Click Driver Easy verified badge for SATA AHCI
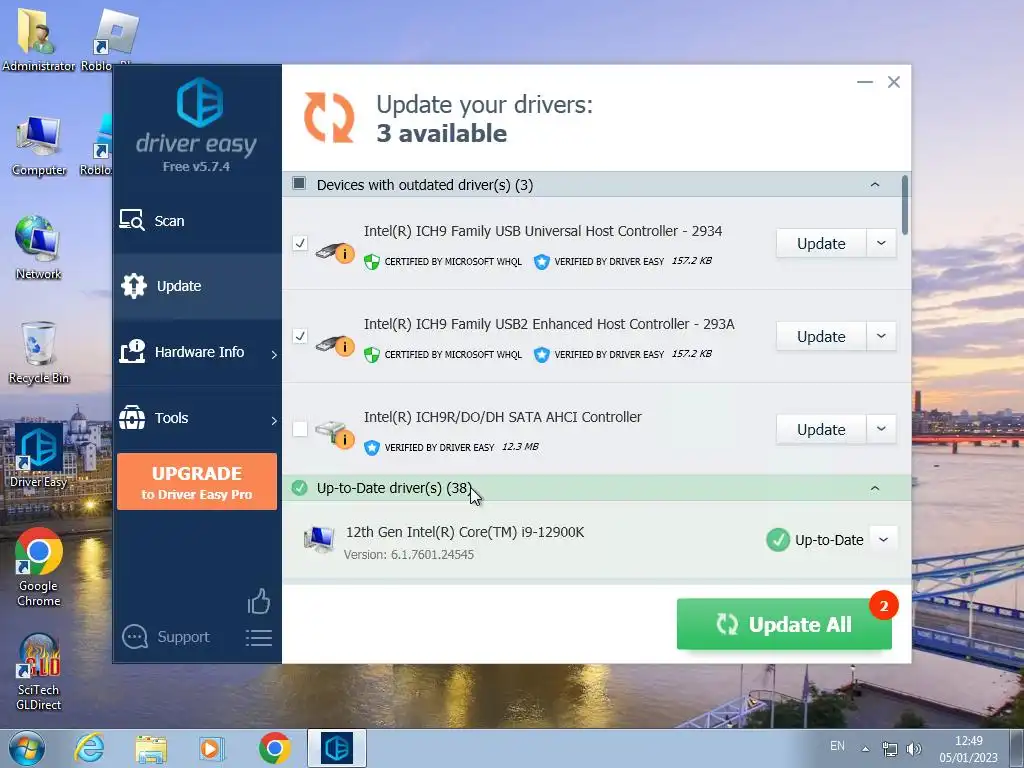Image resolution: width=1024 pixels, height=768 pixels. click(372, 448)
